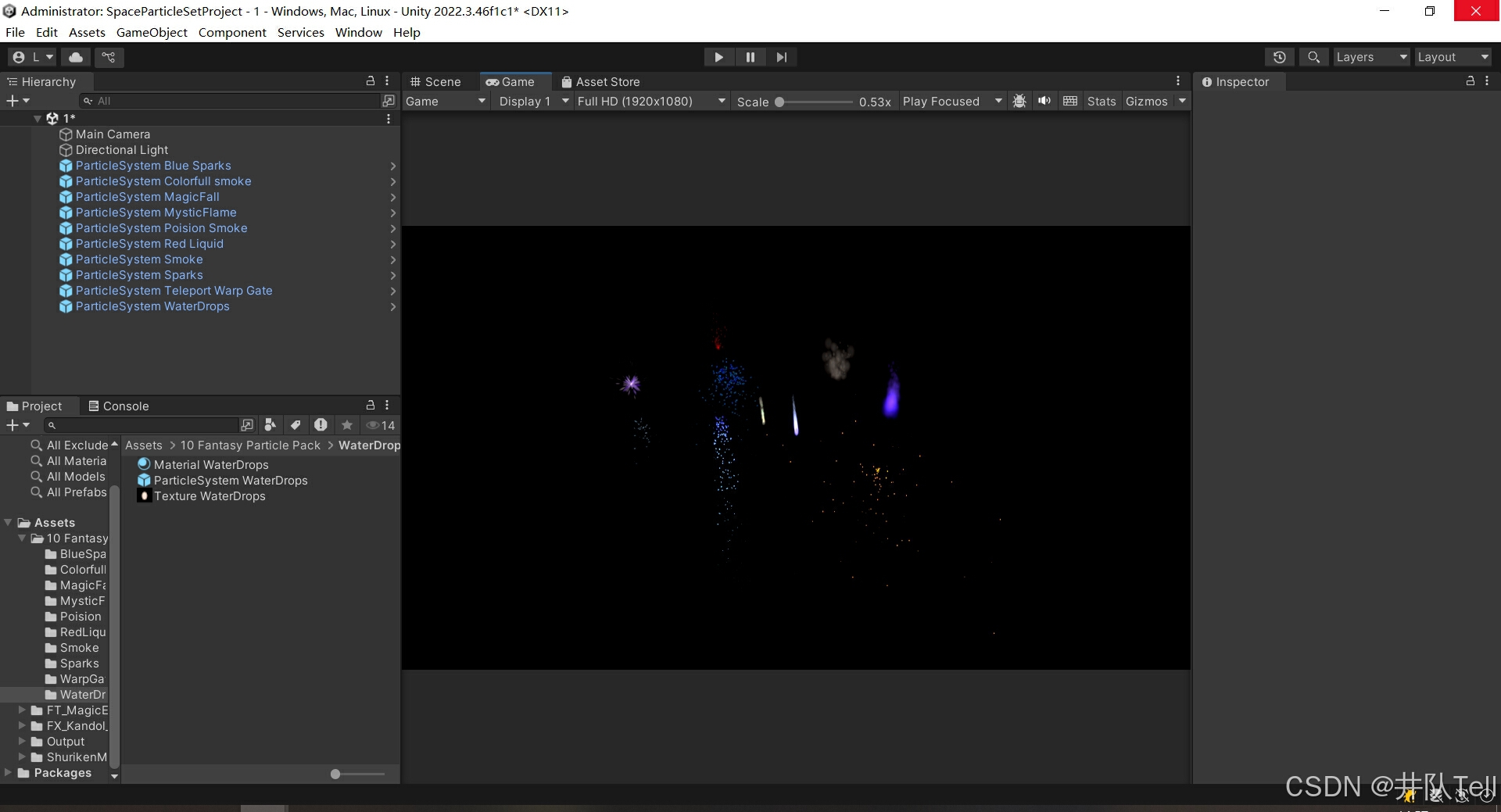Lock the Hierarchy panel

click(371, 80)
